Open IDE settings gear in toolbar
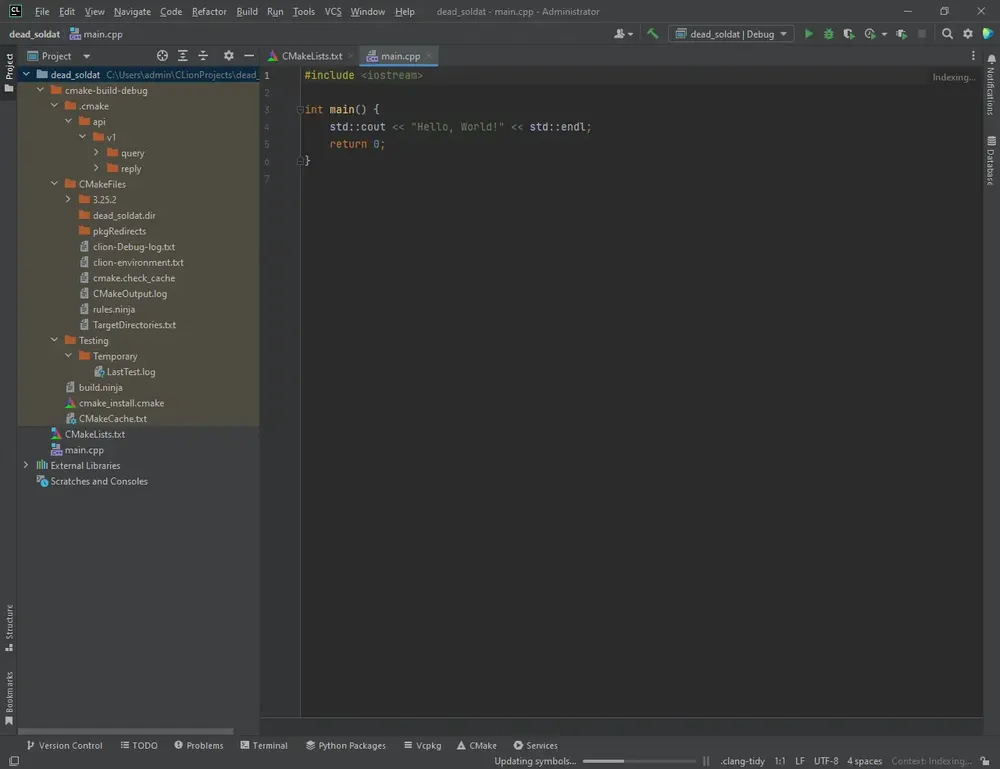Viewport: 1000px width, 769px height. (967, 34)
